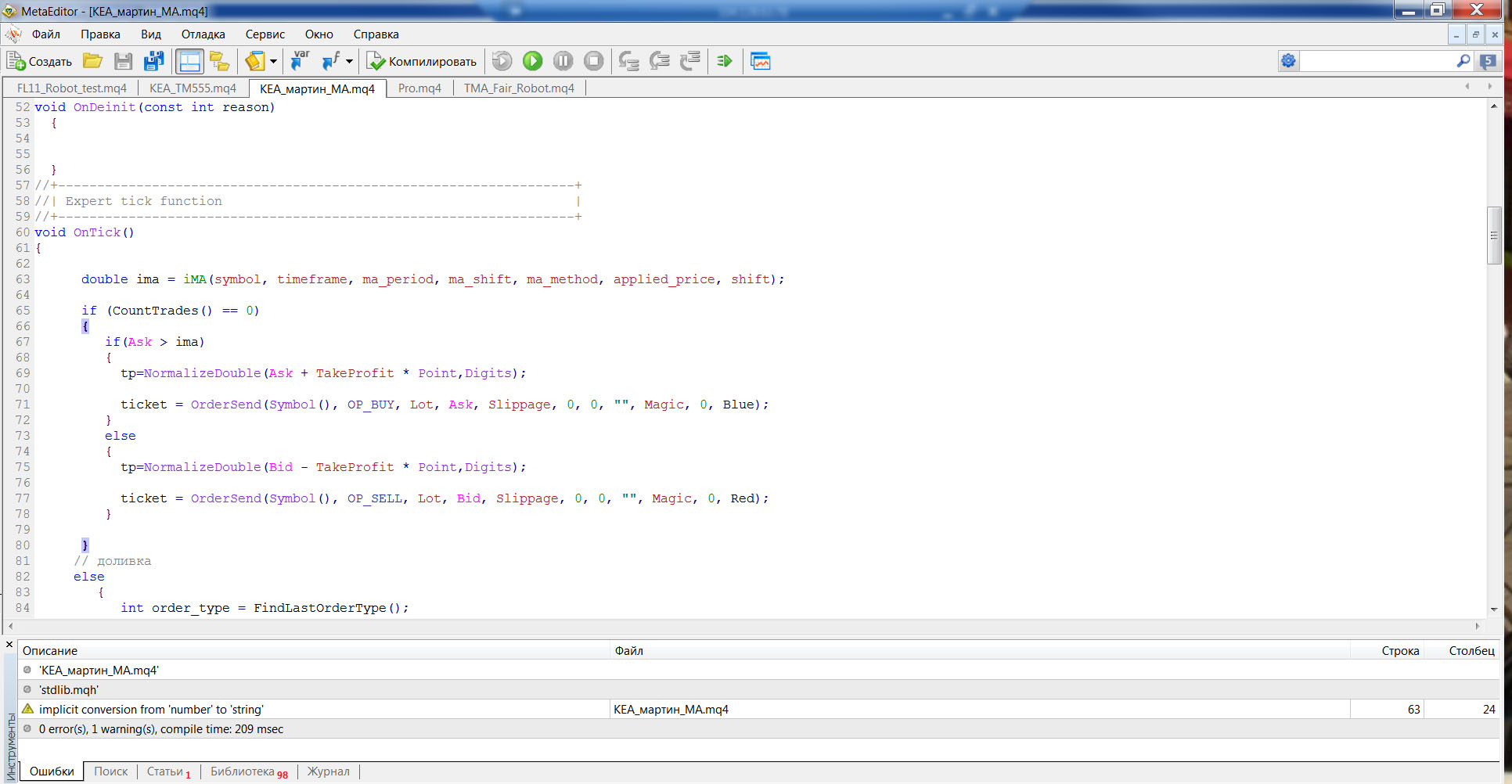
Task: Click the implicit conversion warning row
Action: coord(759,710)
